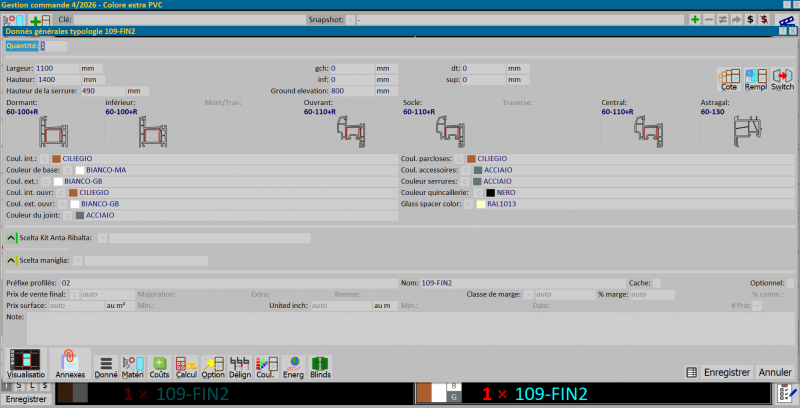Collapse the Scelta Kit Anta-Ribalta section
This screenshot has width=800, height=408.
11,238
